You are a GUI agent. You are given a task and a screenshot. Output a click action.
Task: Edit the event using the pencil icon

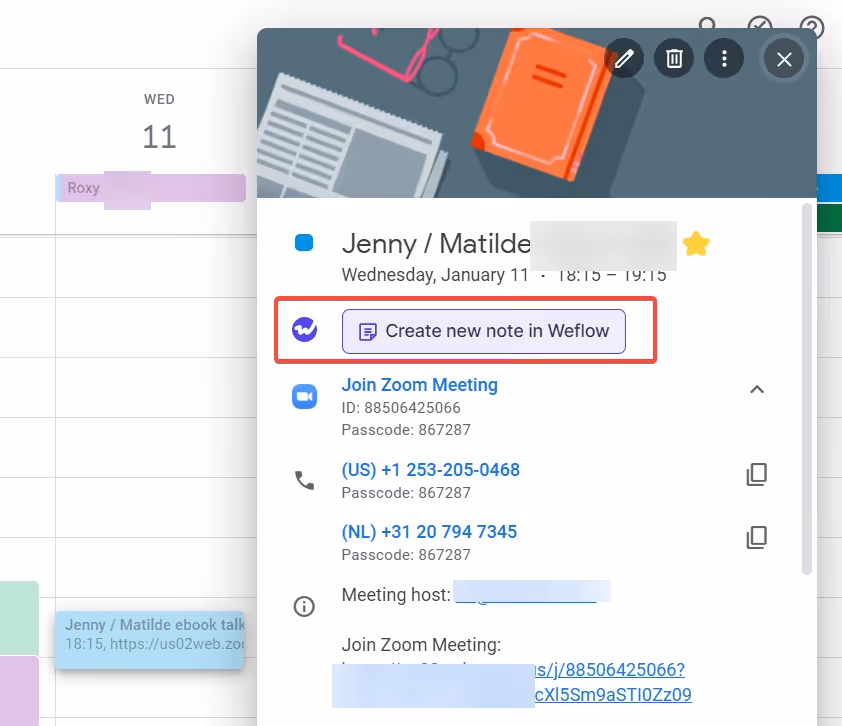624,58
